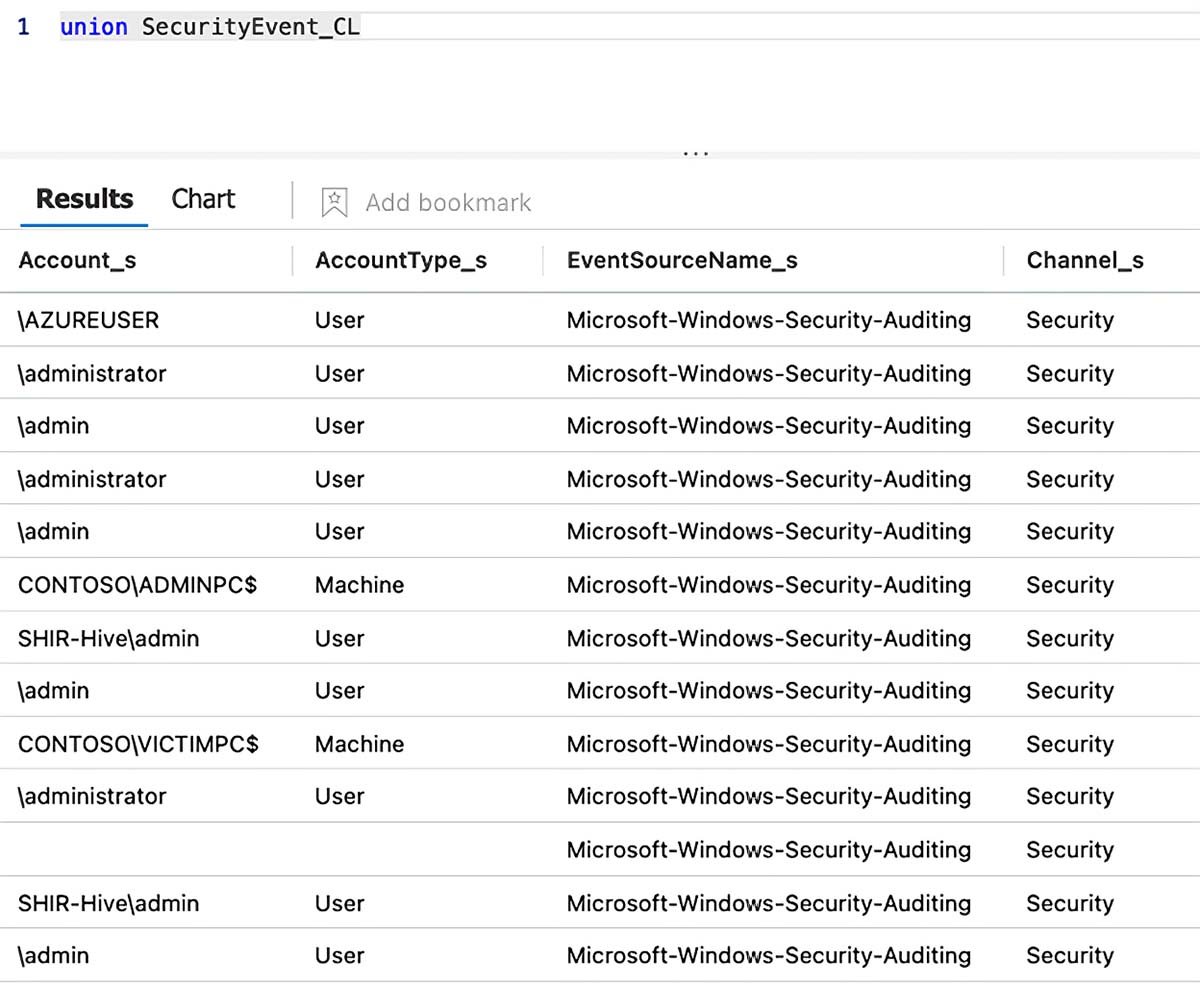This screenshot has height=987, width=1200.
Task: Select the CONTOSO\ADMINPC$ account cell
Action: (x=137, y=585)
